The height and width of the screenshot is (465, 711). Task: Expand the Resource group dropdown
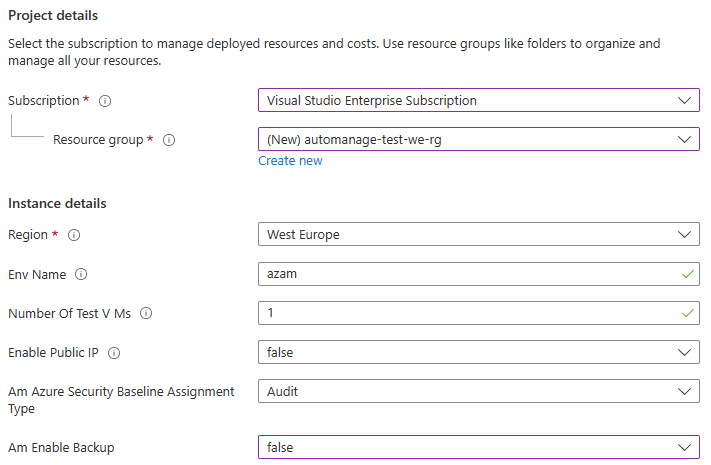[478, 140]
